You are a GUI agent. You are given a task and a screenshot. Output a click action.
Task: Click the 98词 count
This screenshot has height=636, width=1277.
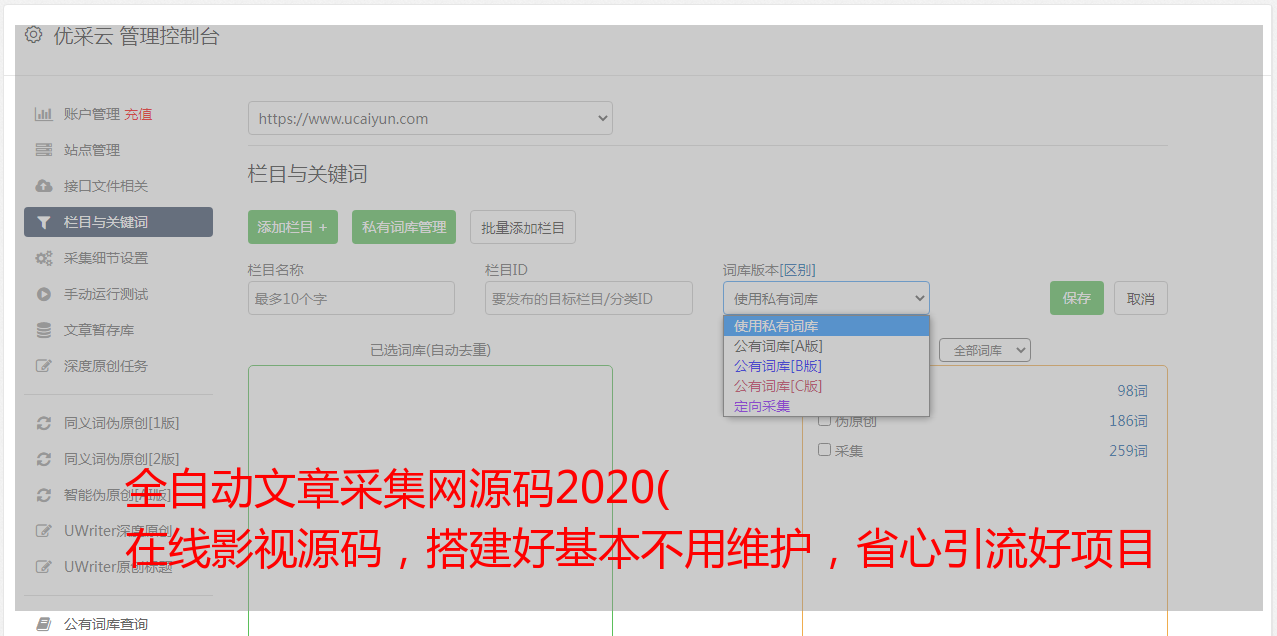coord(1132,391)
